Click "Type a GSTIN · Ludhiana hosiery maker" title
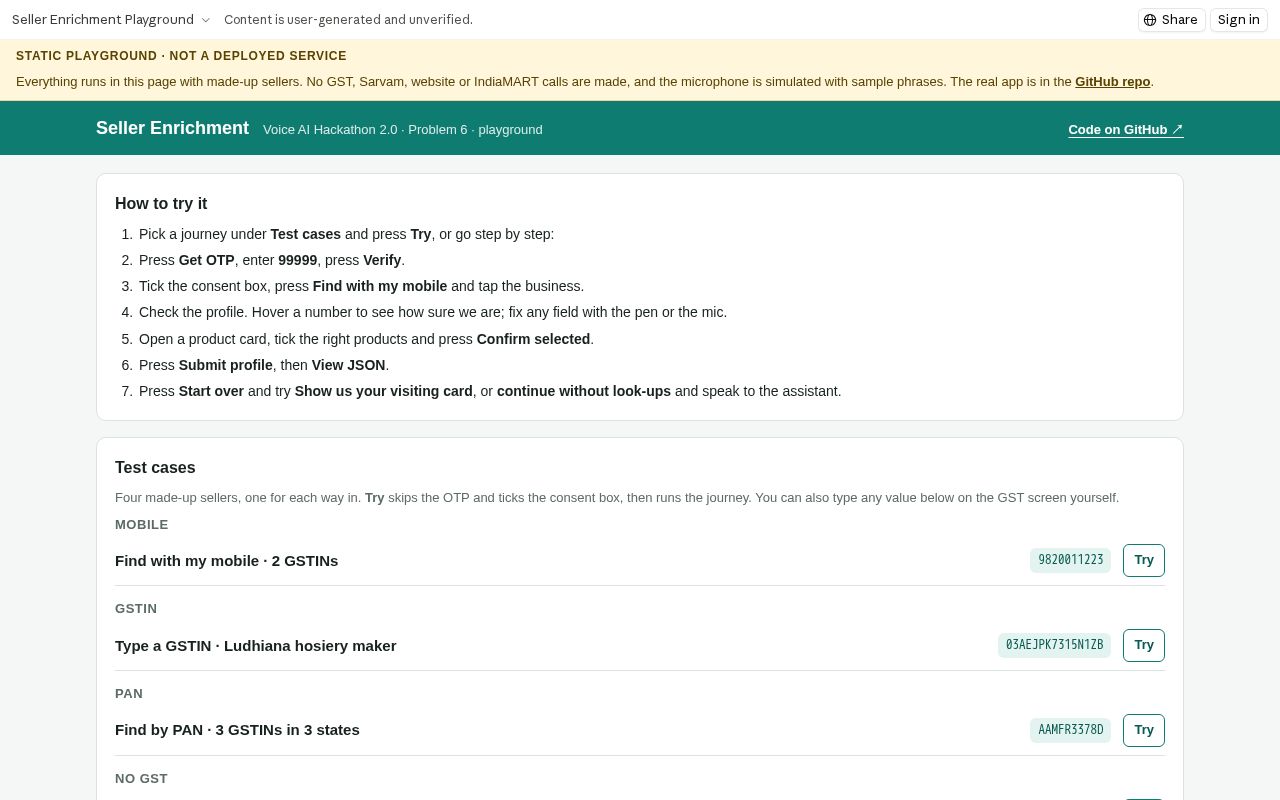 tap(255, 646)
